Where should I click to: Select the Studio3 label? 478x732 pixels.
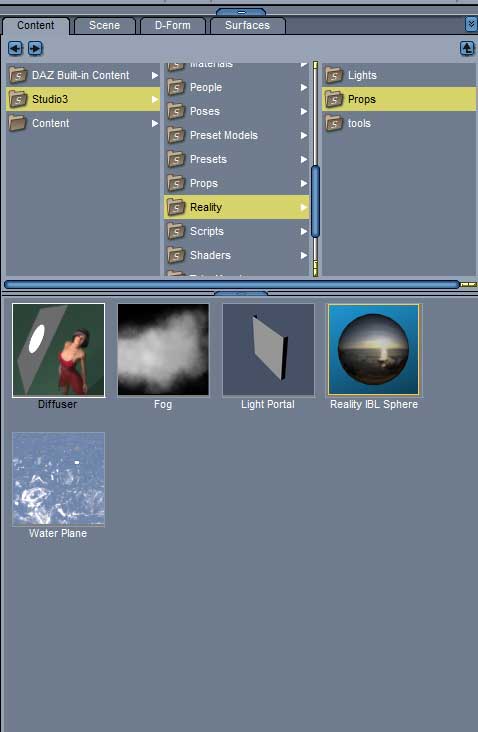(50, 99)
